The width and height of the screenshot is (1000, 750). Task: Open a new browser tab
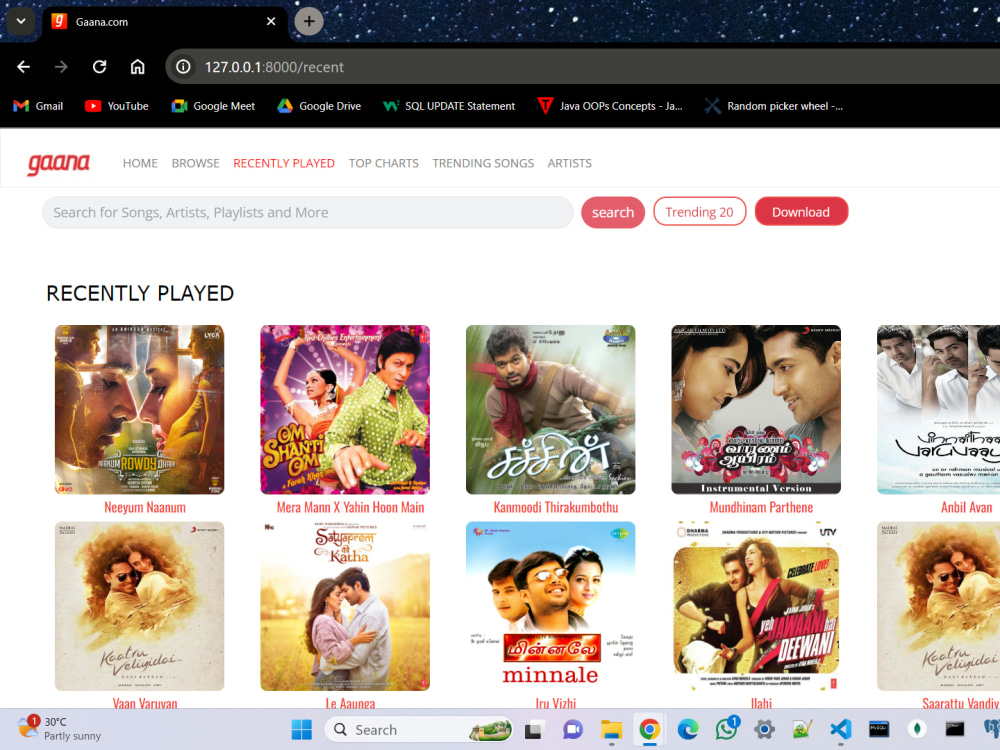[309, 22]
